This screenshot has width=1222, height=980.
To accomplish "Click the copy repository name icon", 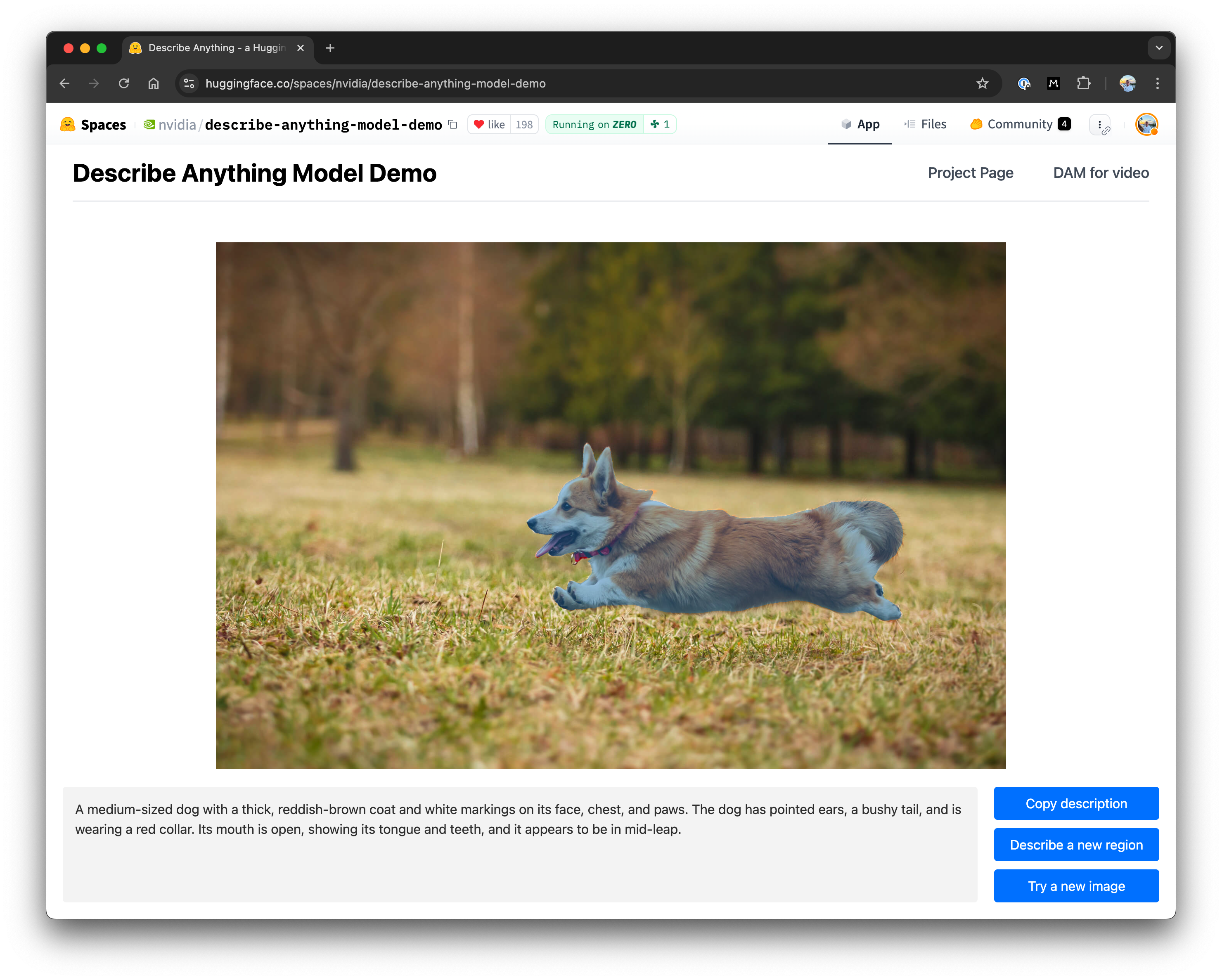I will [x=452, y=124].
